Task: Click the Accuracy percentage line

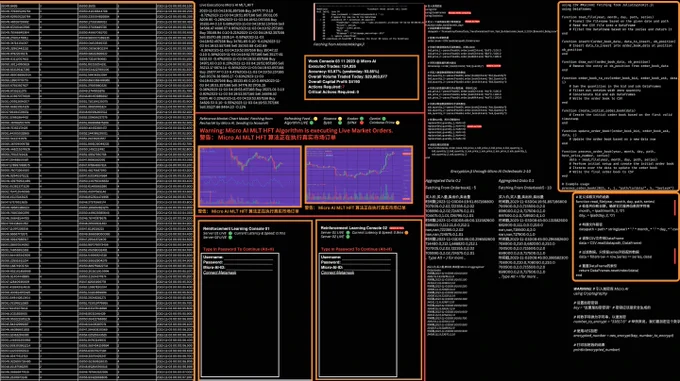Action: click(x=343, y=72)
